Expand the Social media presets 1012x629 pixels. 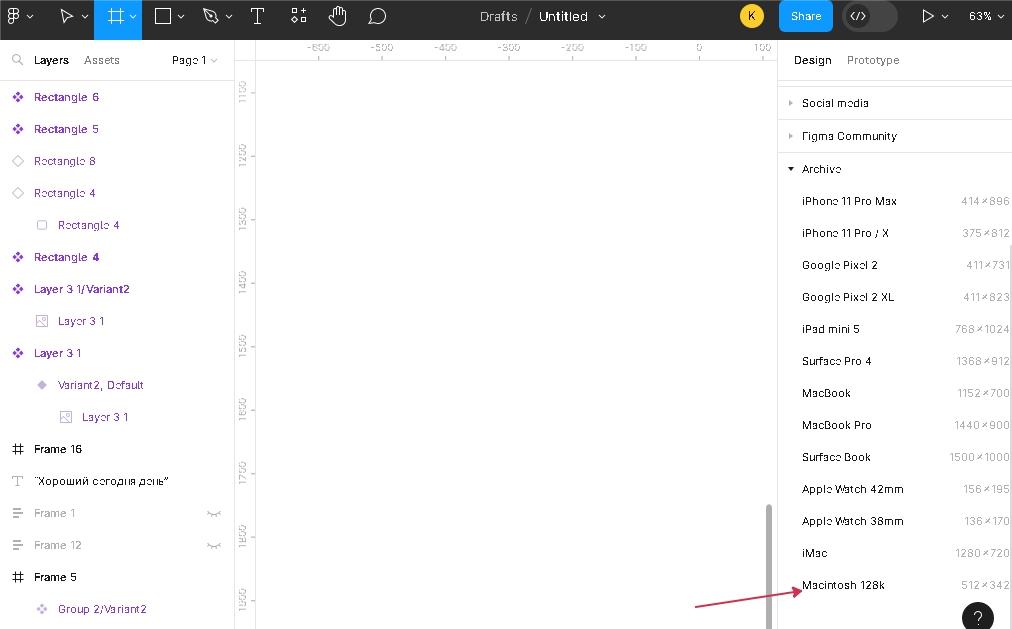click(x=791, y=103)
